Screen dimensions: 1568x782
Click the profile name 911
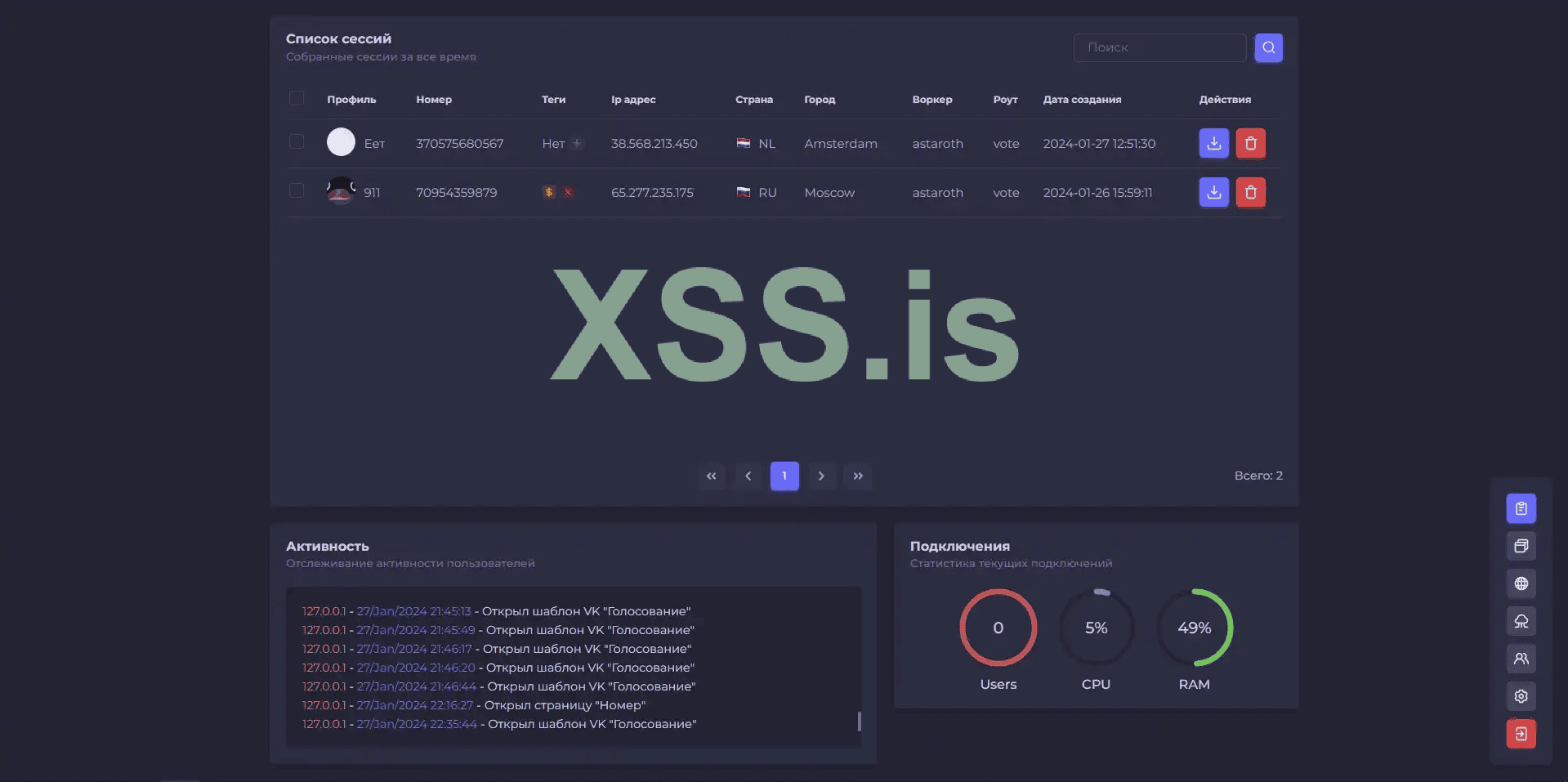pyautogui.click(x=372, y=193)
